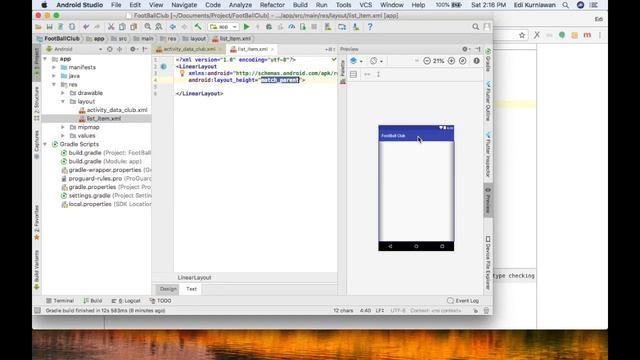This screenshot has width=640, height=360.
Task: Collapse the app module tree node
Action: (45, 59)
